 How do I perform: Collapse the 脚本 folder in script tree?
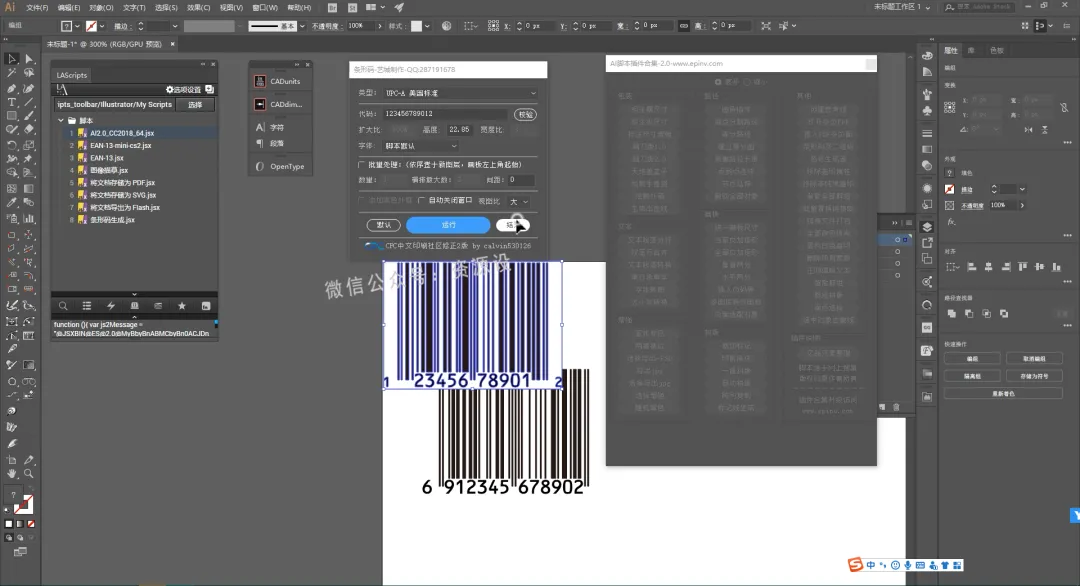click(x=60, y=120)
